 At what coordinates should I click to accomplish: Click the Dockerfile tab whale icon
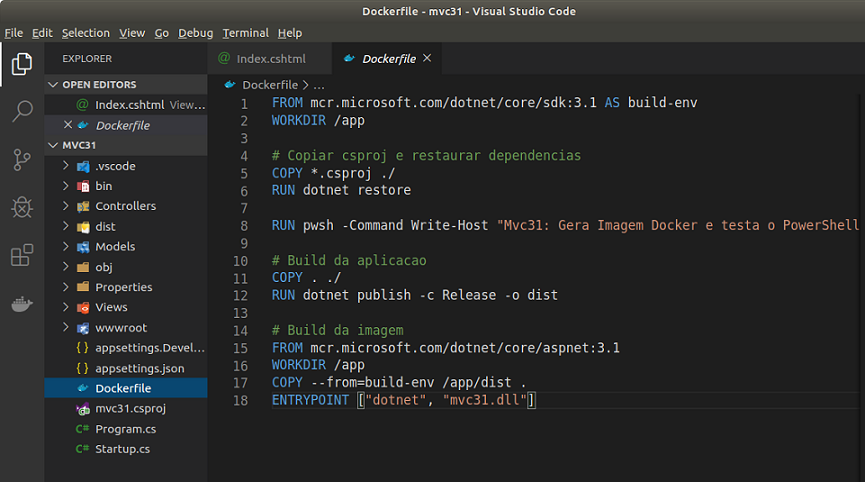pyautogui.click(x=349, y=58)
